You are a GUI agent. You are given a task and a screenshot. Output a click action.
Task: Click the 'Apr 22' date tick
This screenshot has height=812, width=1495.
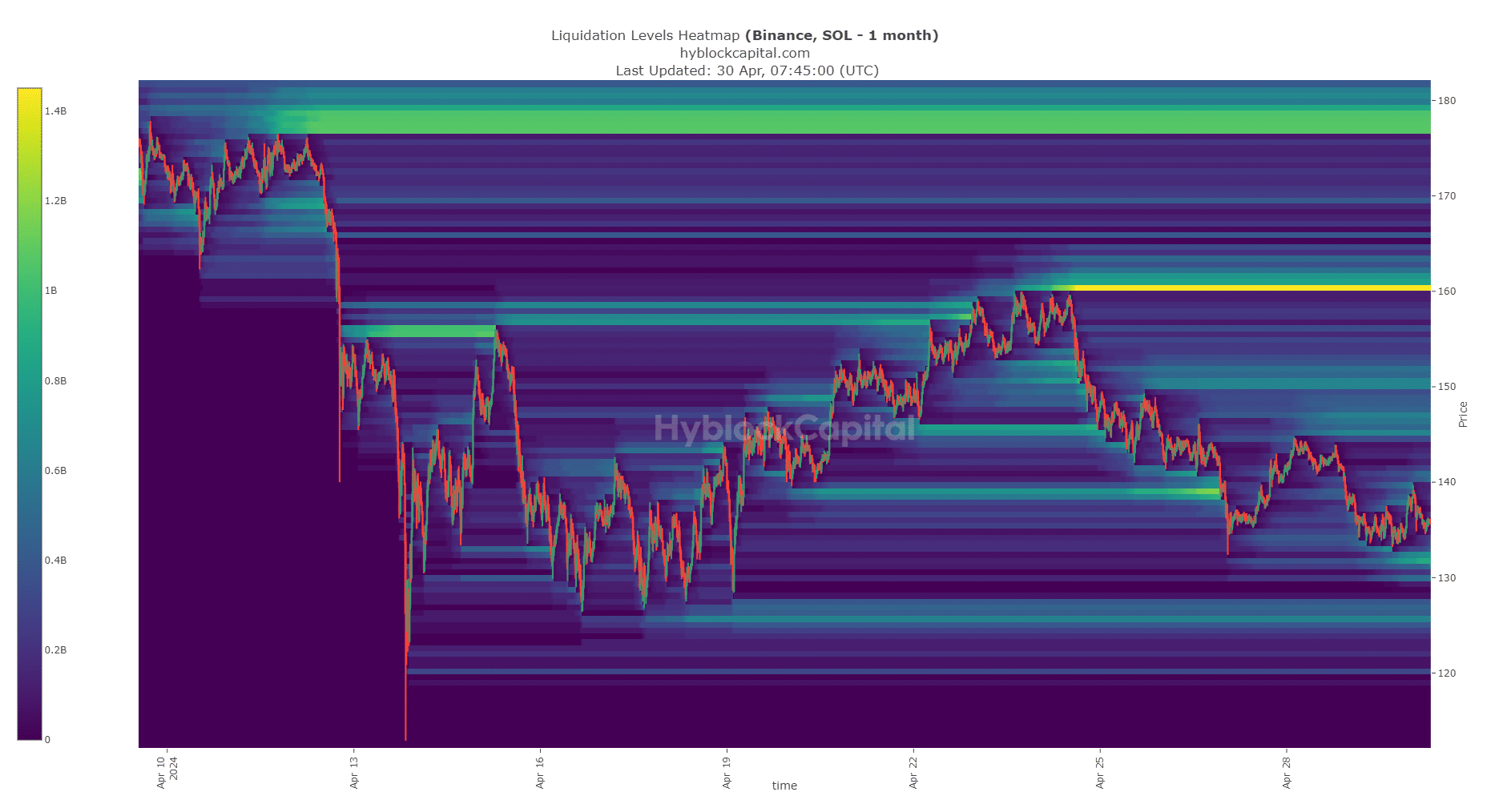[913, 772]
